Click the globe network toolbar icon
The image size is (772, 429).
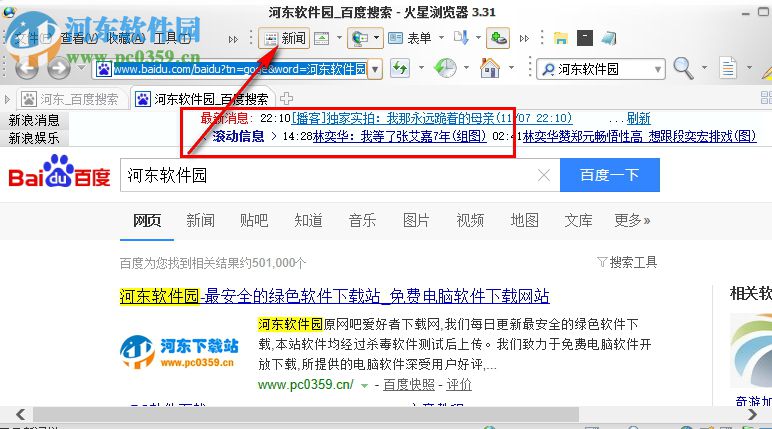click(359, 38)
